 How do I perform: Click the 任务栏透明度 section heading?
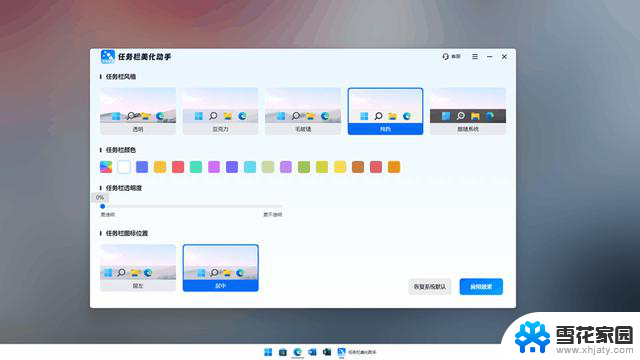click(x=124, y=188)
